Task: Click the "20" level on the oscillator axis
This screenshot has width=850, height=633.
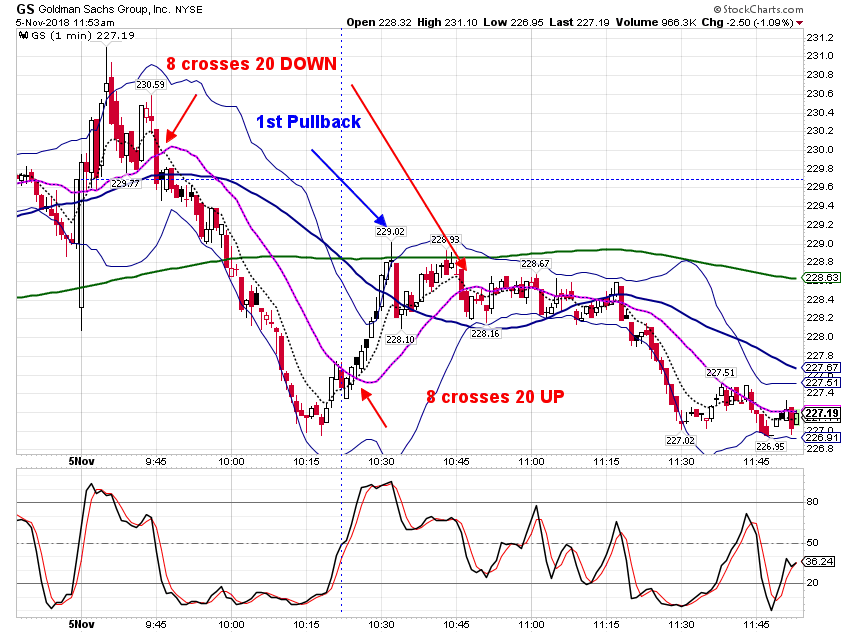Action: point(812,583)
